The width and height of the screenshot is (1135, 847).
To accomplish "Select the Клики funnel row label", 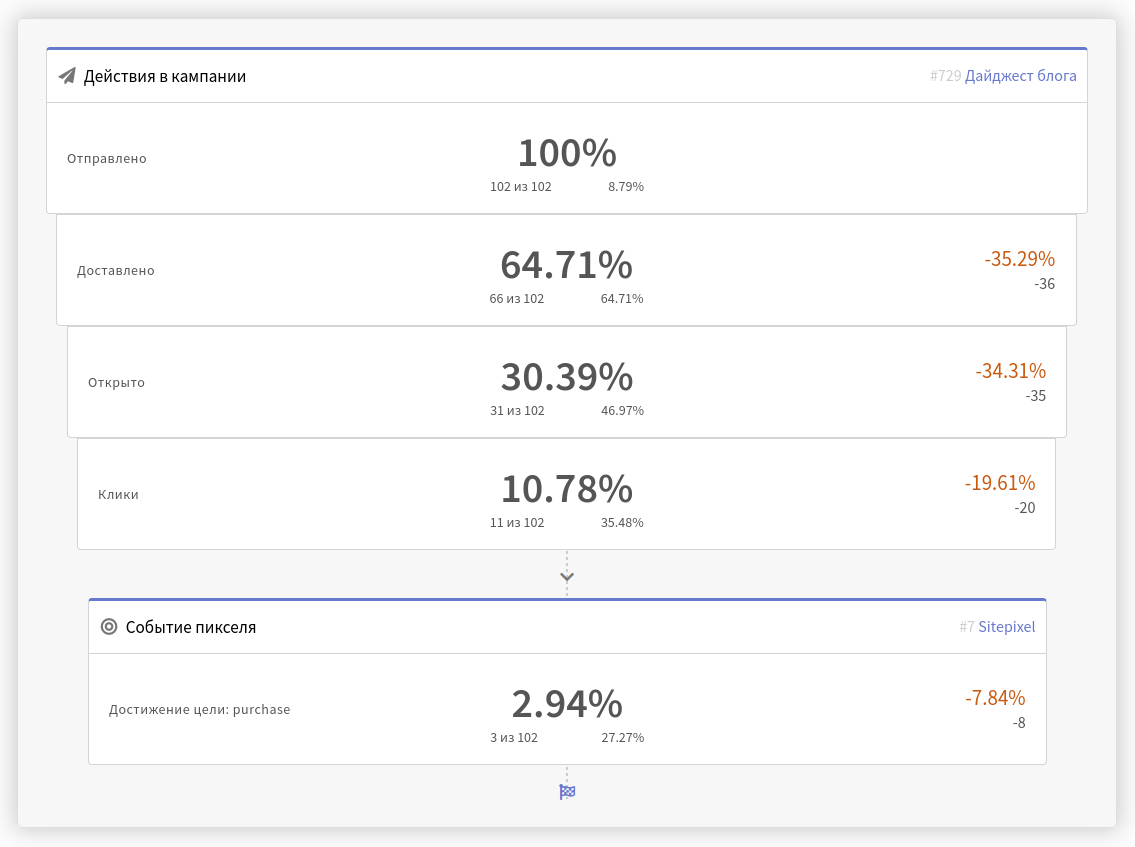I will point(118,494).
